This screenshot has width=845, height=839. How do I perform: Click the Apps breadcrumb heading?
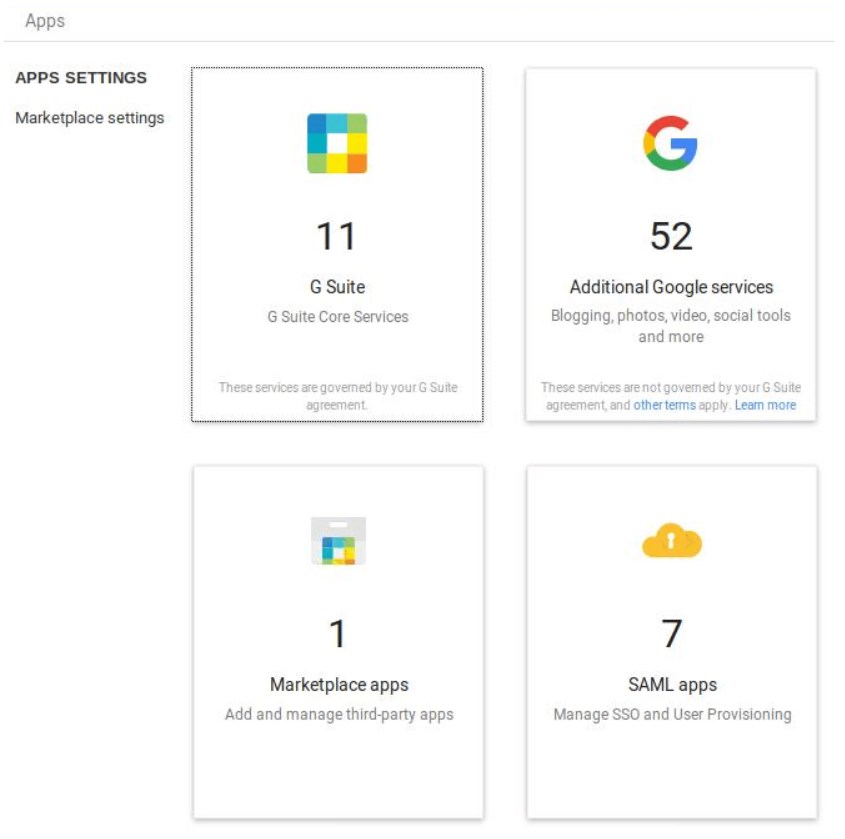pos(45,20)
